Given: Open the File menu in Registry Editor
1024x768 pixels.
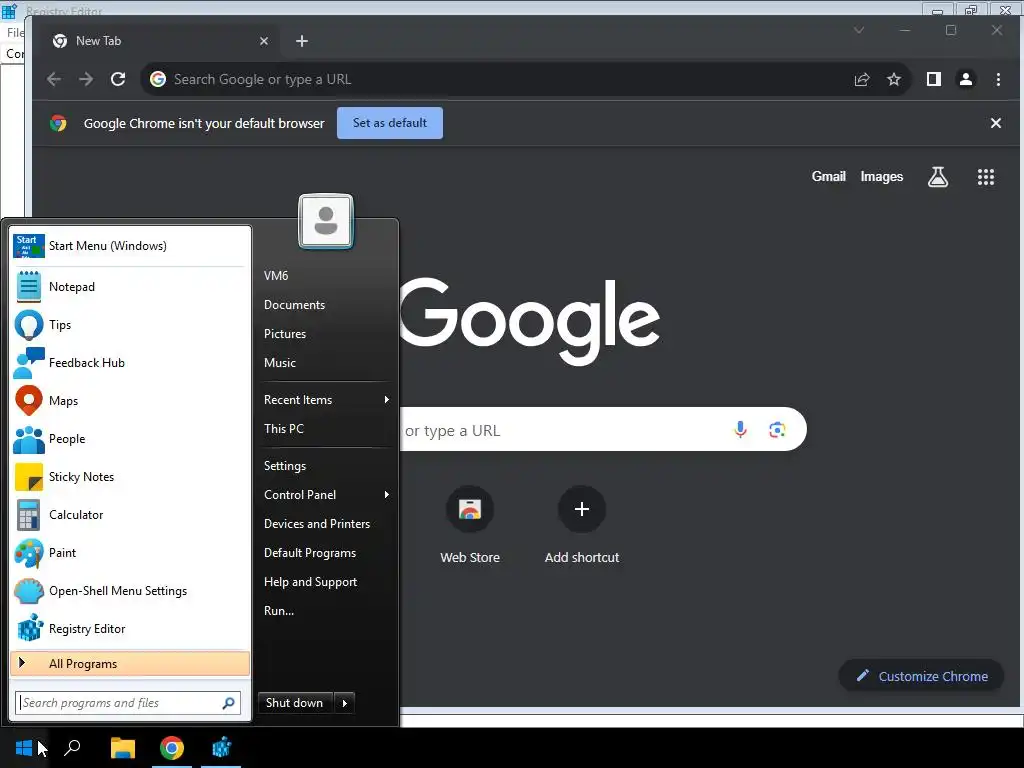Looking at the screenshot, I should coord(15,32).
